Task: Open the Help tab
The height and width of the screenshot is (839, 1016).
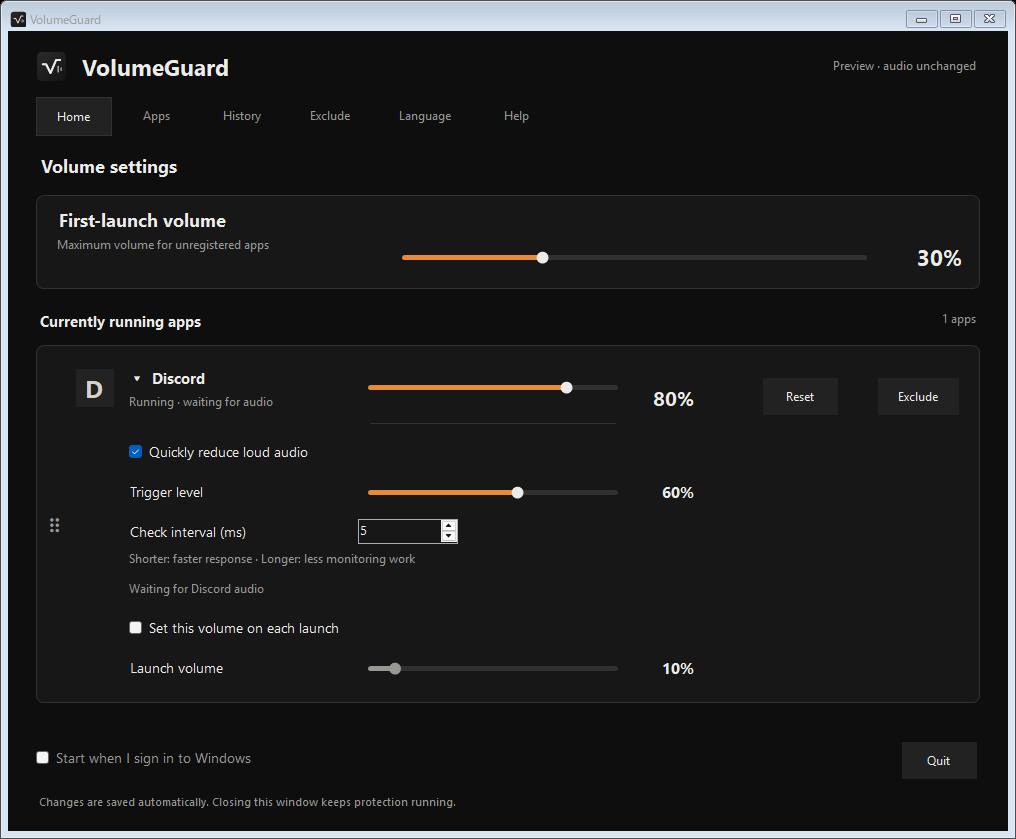Action: pyautogui.click(x=516, y=116)
